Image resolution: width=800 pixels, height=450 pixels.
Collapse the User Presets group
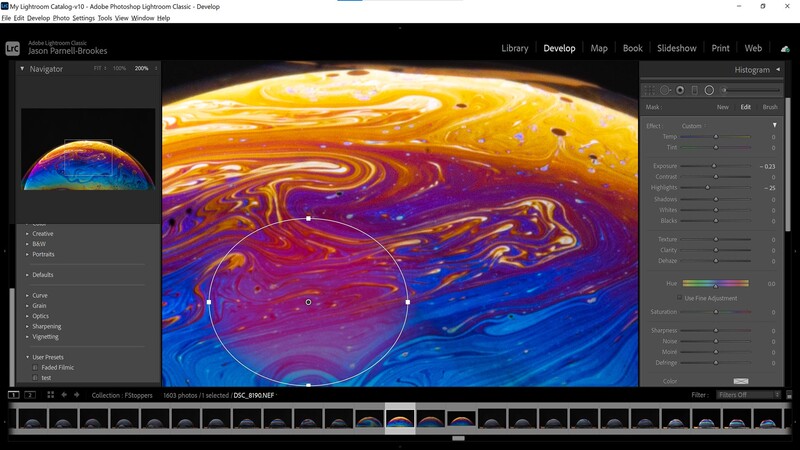27,357
